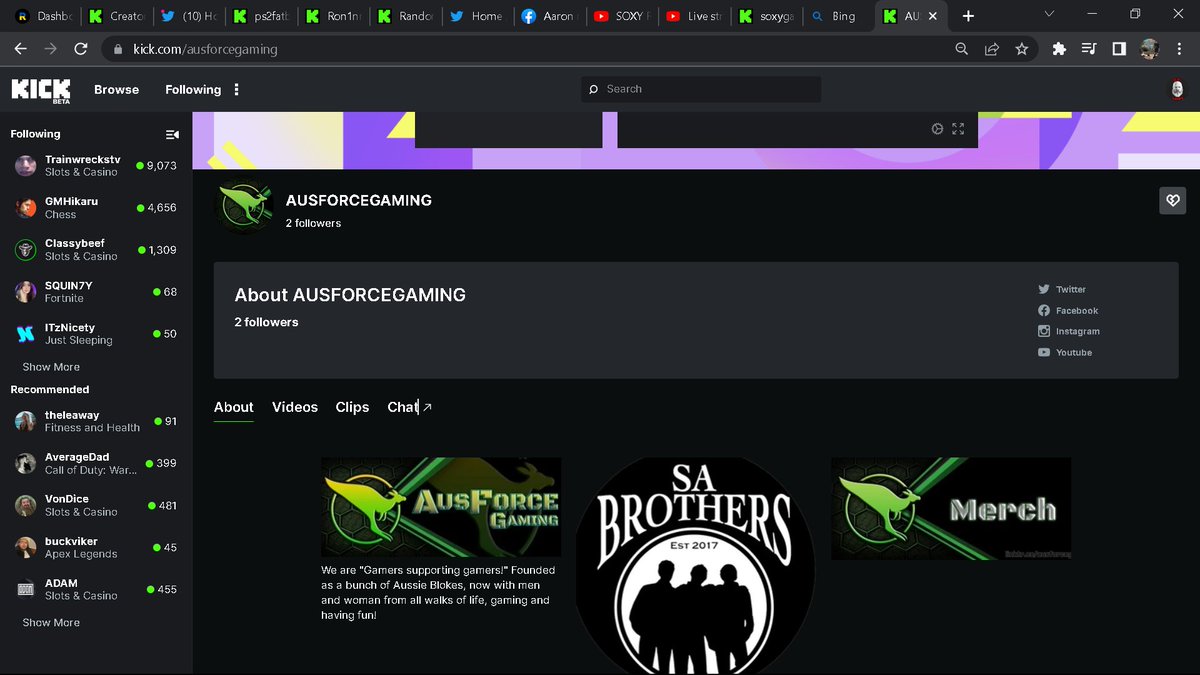Expand Show More under Following list
1200x675 pixels.
[51, 367]
